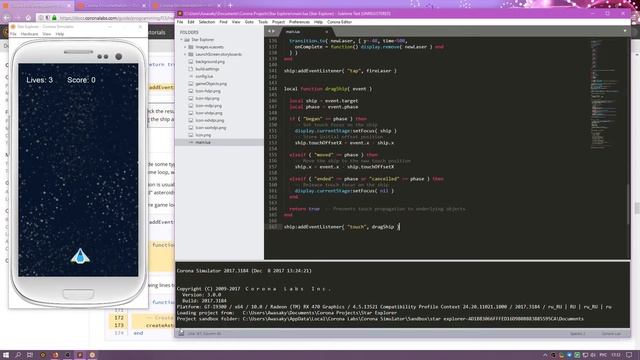Toggle sidebar icon in Sublime status bar
Image resolution: width=640 pixels, height=360 pixels.
pyautogui.click(x=181, y=333)
